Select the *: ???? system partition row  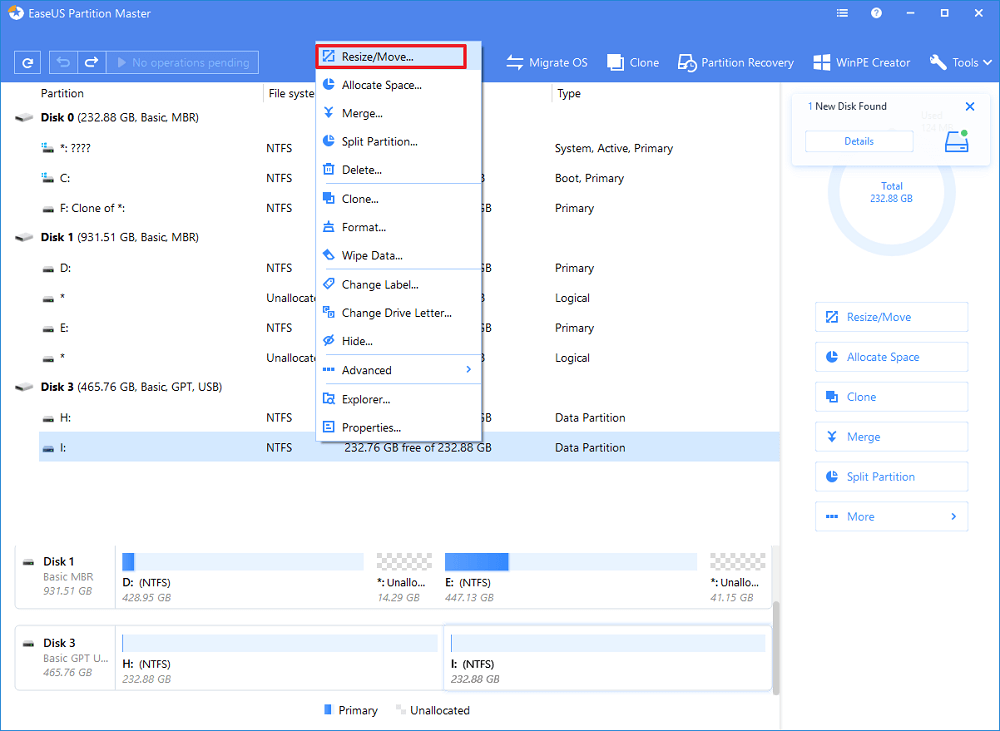tap(408, 148)
